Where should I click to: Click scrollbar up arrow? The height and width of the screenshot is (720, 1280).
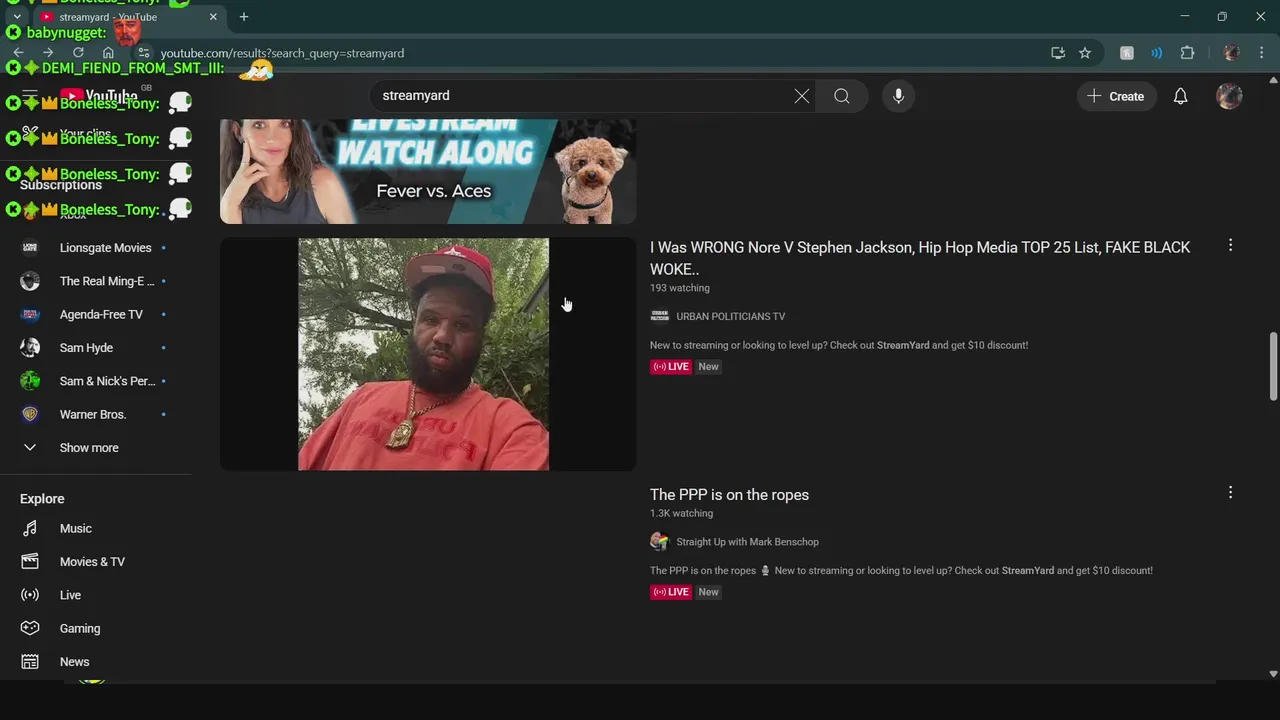pos(1273,79)
